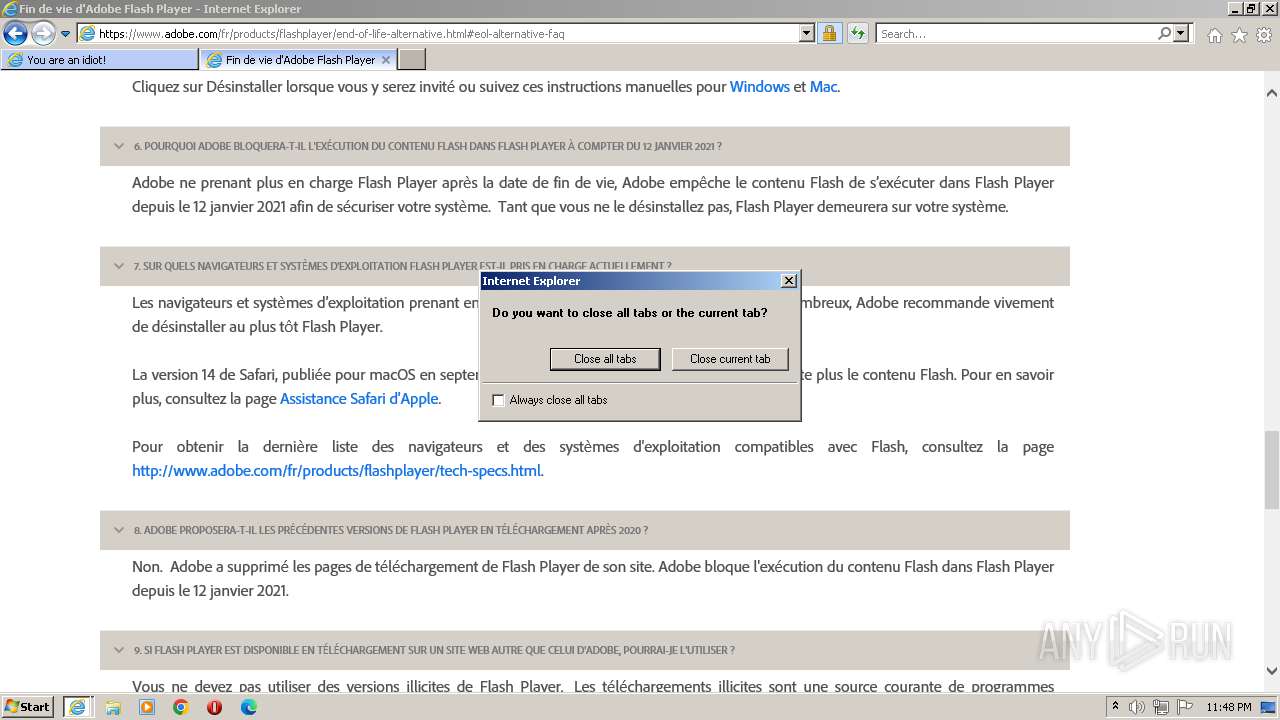Minimize the Internet Explorer window

coord(1233,9)
